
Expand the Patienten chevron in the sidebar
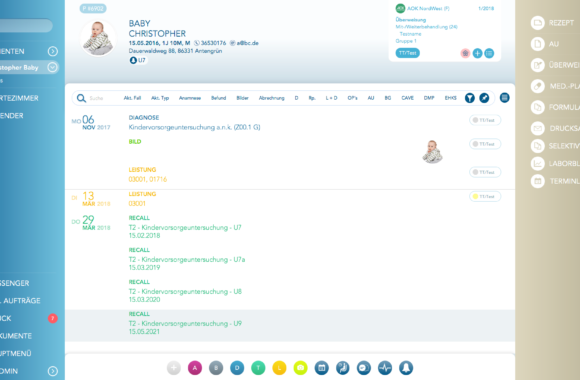click(53, 51)
